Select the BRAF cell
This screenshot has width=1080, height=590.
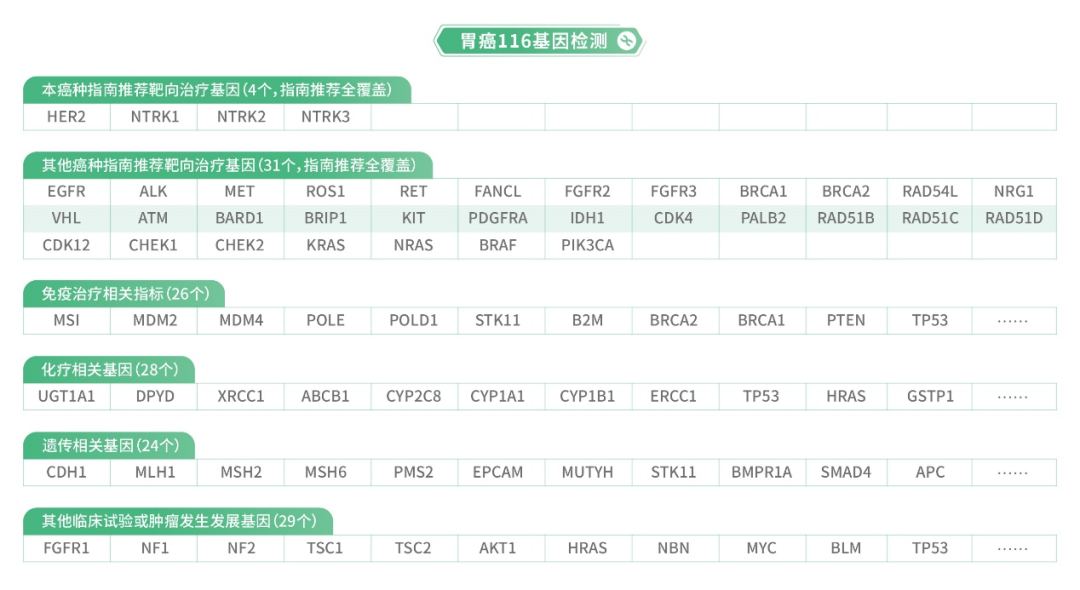coord(501,245)
